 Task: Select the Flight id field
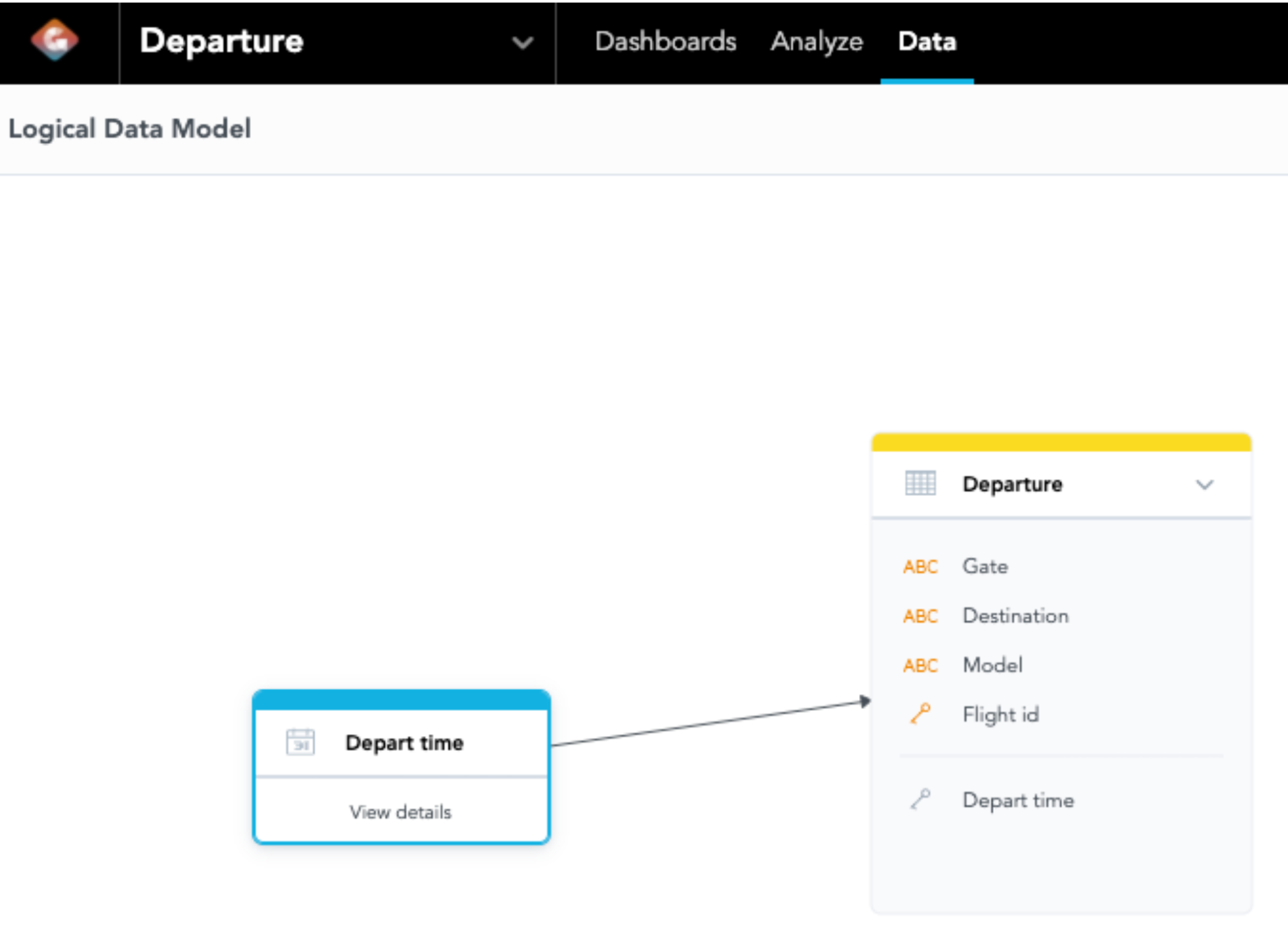pyautogui.click(x=1001, y=715)
